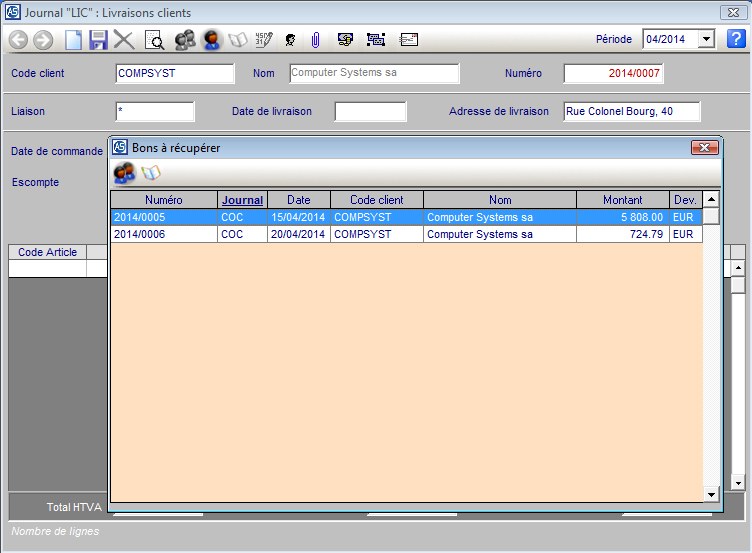Open the Période dropdown arrow
The image size is (752, 553).
707,39
